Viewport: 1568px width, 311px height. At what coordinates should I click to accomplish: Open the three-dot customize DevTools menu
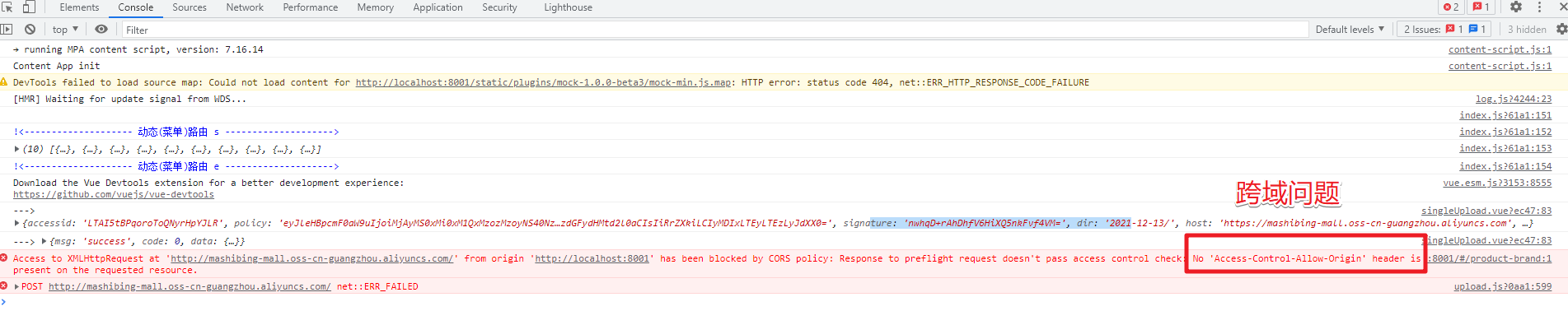[1539, 7]
